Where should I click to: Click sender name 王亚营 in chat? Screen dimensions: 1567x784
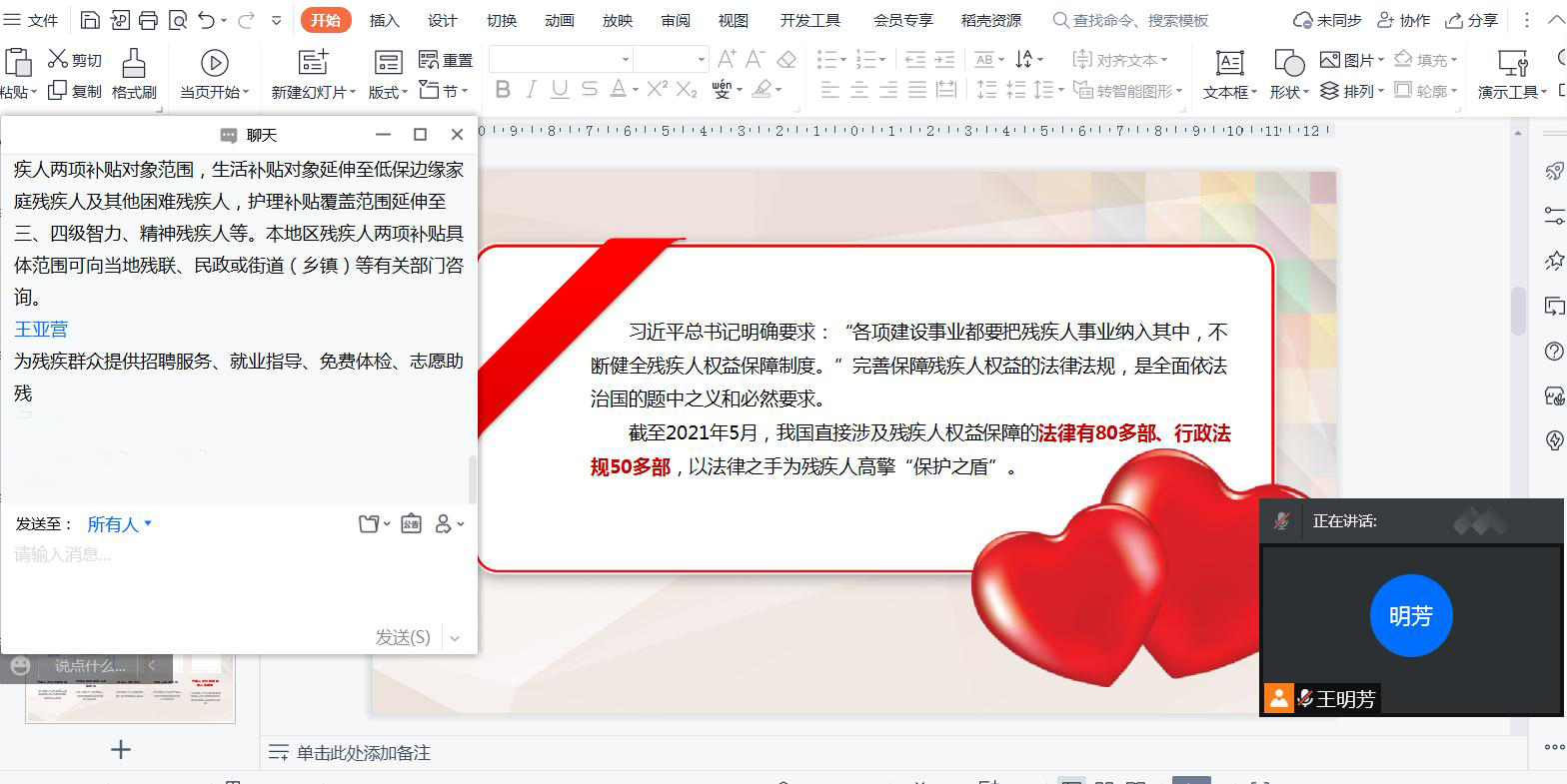(41, 329)
